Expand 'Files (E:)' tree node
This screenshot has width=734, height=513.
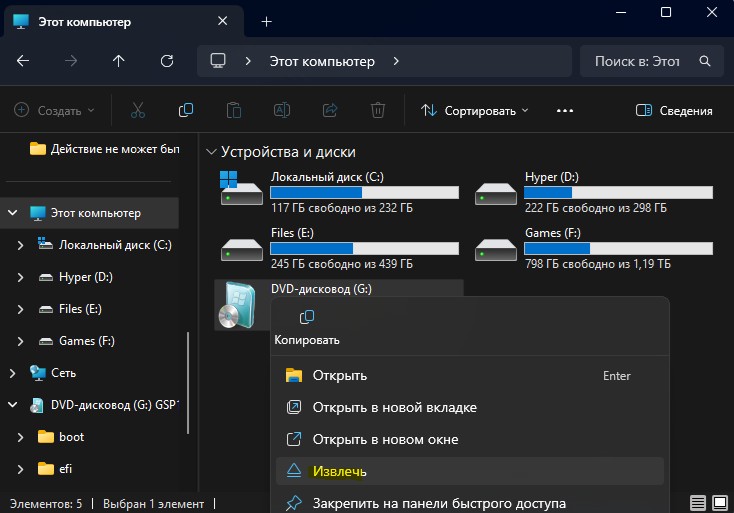[x=20, y=309]
